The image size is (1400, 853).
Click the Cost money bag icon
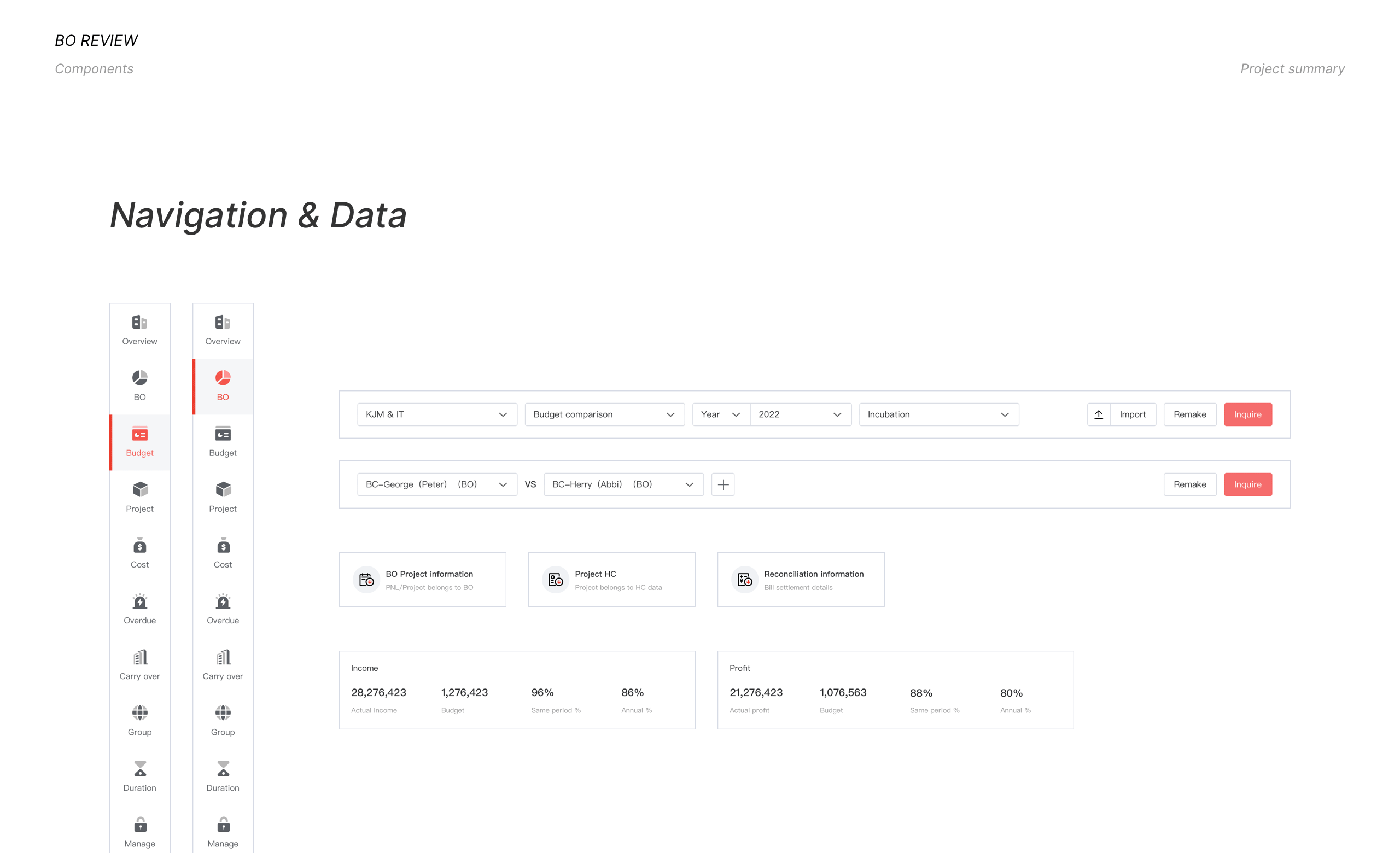click(x=140, y=546)
